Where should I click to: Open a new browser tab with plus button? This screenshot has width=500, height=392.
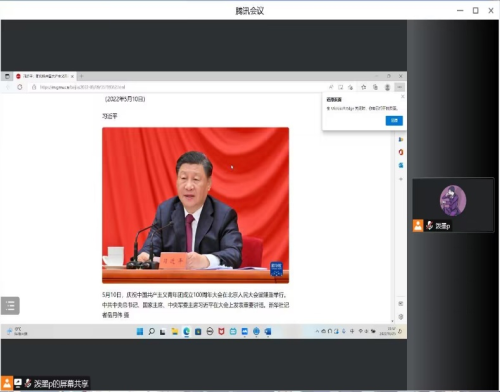81,76
